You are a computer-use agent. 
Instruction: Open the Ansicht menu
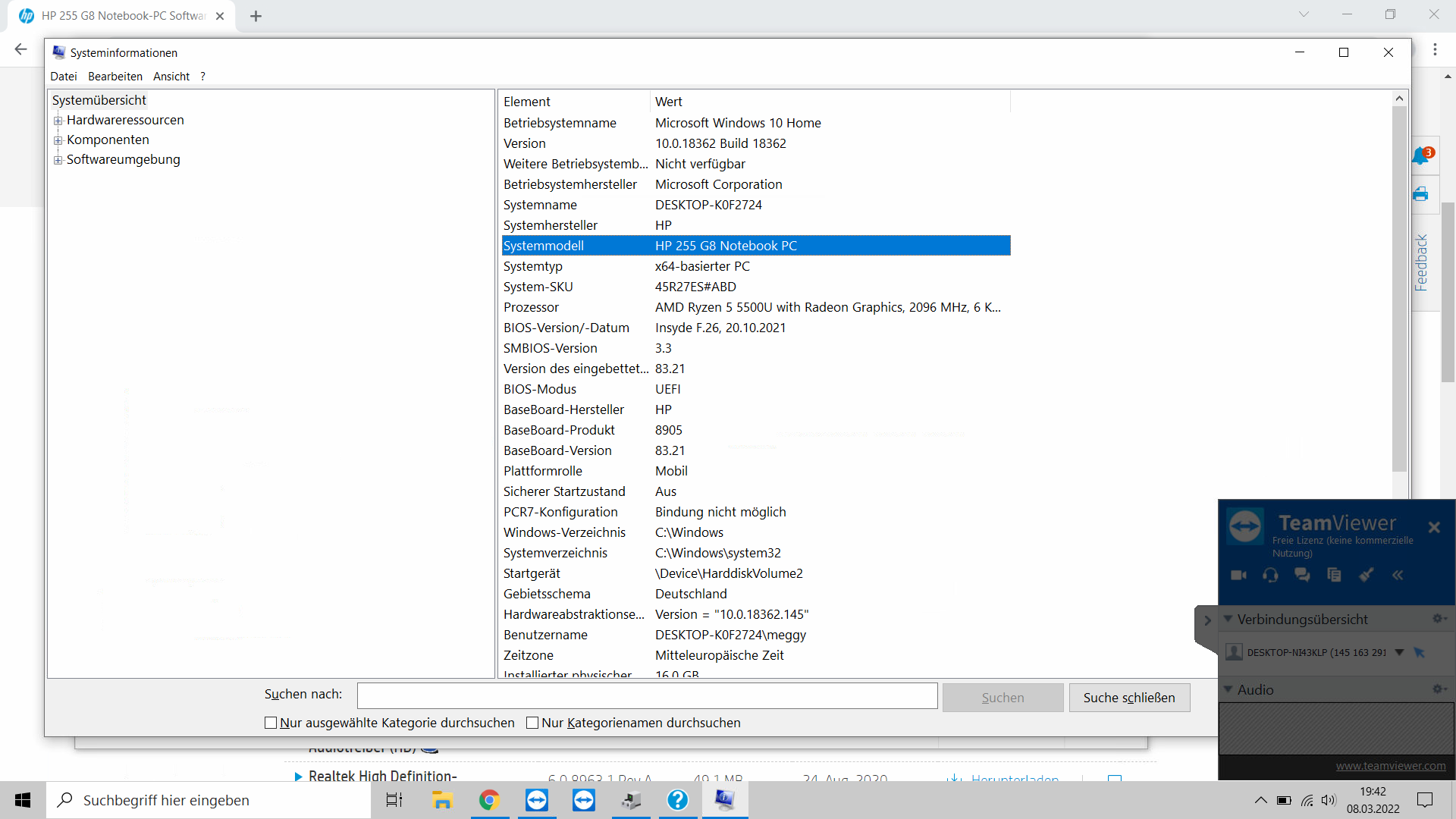click(x=171, y=77)
